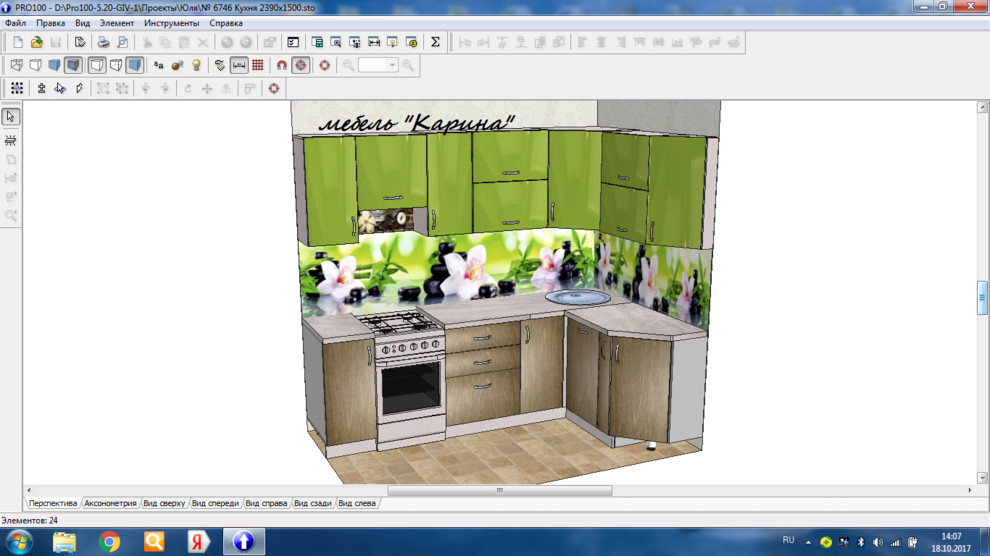Create a new project file

pyautogui.click(x=18, y=42)
